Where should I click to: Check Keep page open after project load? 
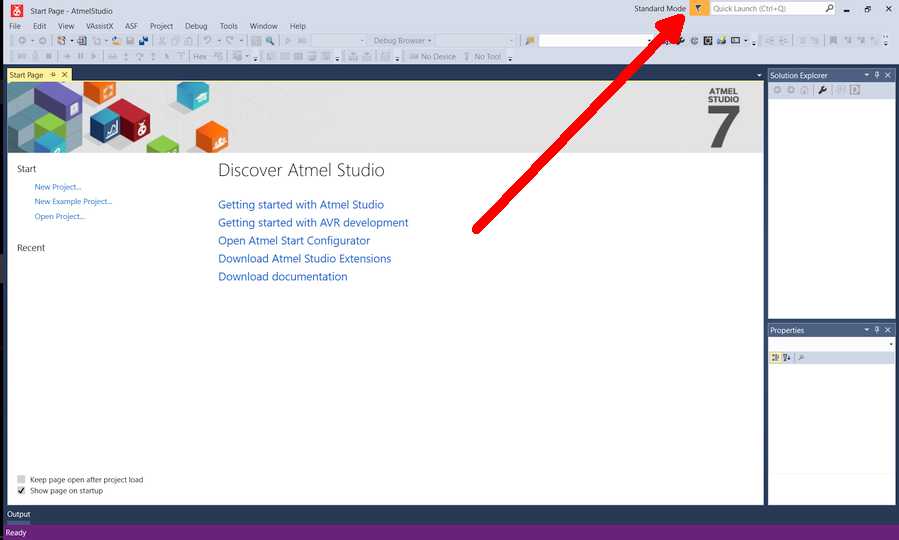21,479
